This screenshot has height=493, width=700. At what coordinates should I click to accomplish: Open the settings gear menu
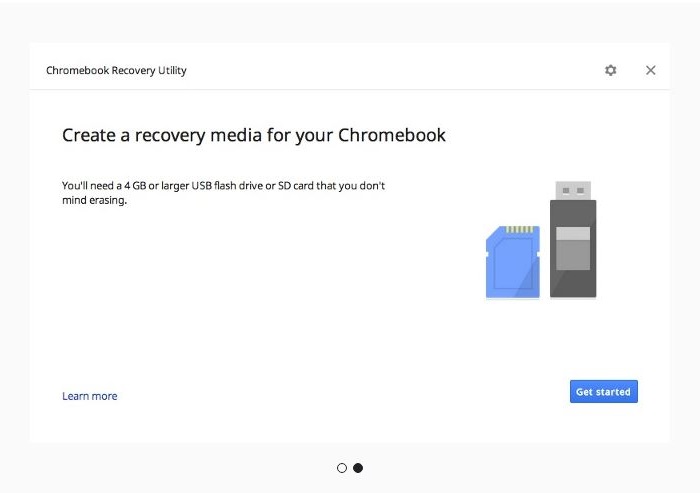[611, 70]
